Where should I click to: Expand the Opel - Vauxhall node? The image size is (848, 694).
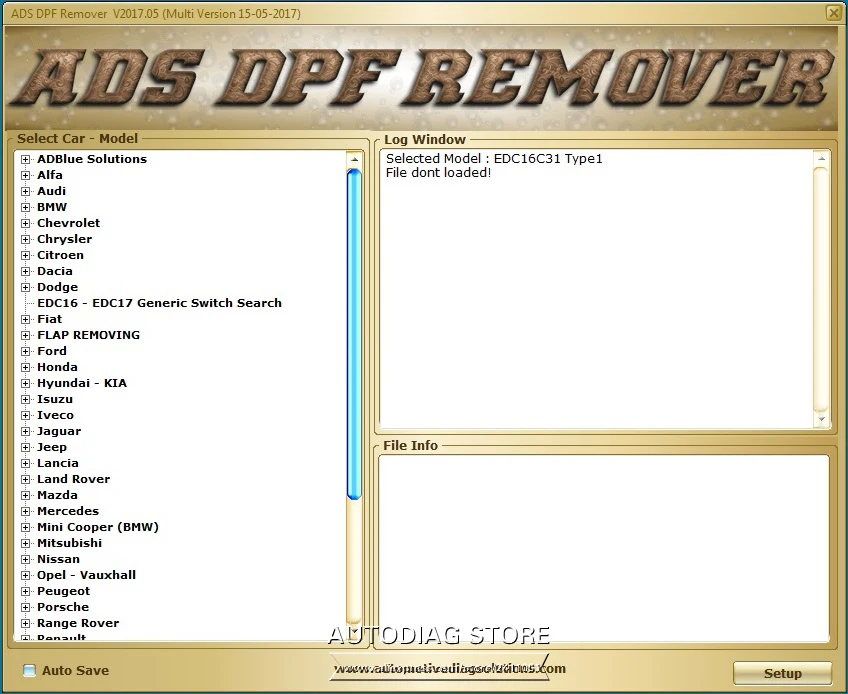25,576
